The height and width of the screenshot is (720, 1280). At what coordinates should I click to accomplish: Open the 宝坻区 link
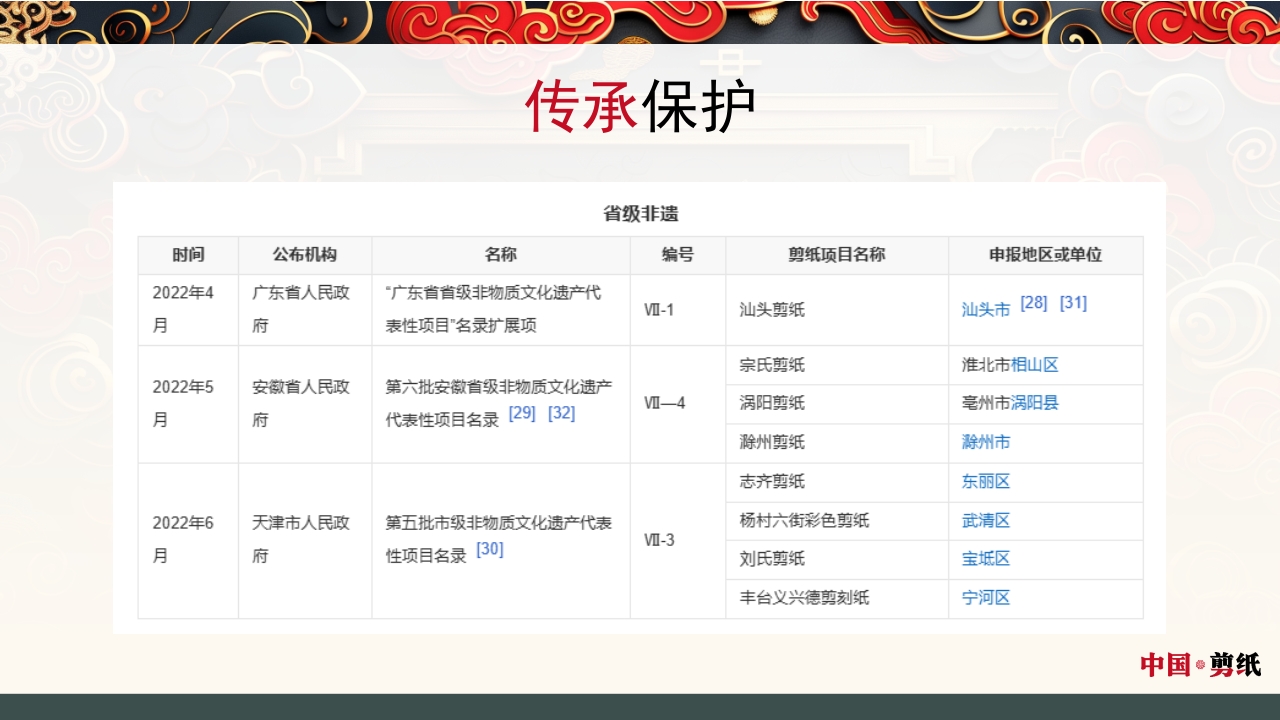point(985,560)
